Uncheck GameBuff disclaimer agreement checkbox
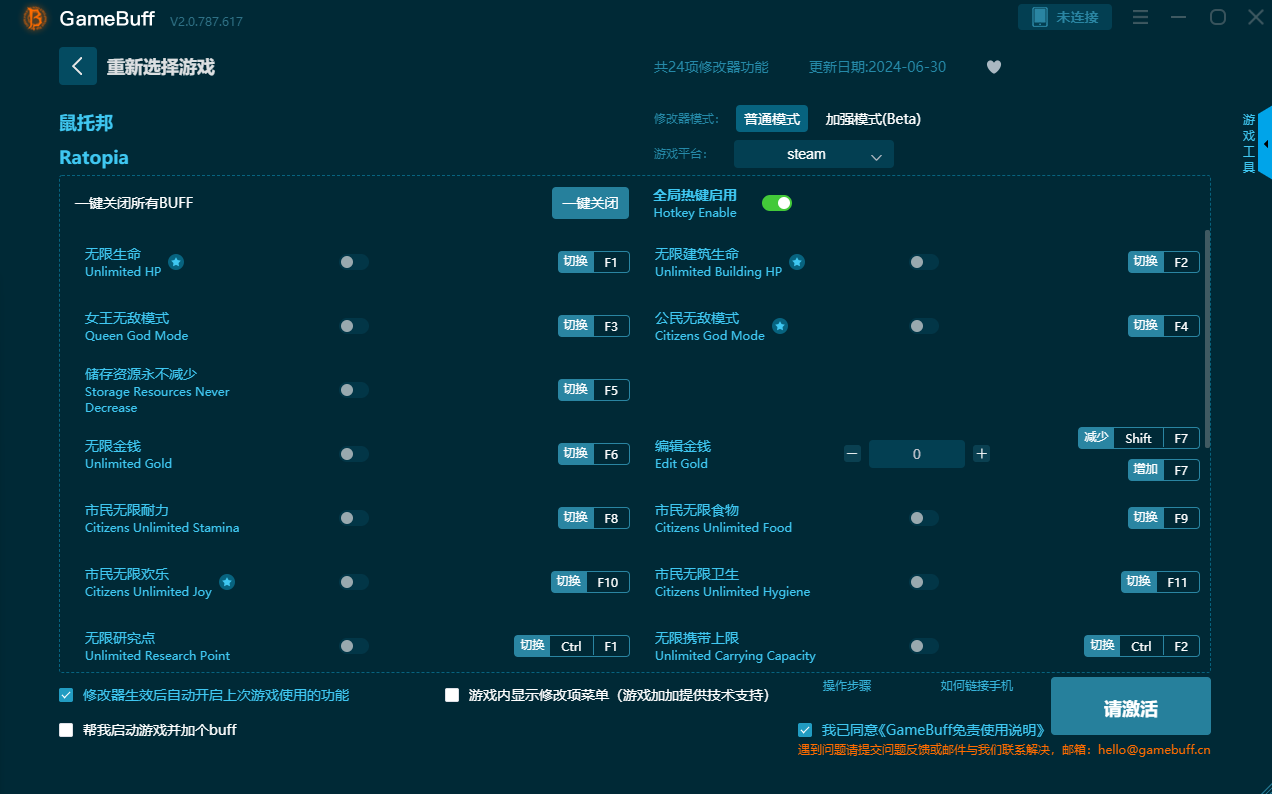1272x794 pixels. pos(805,730)
